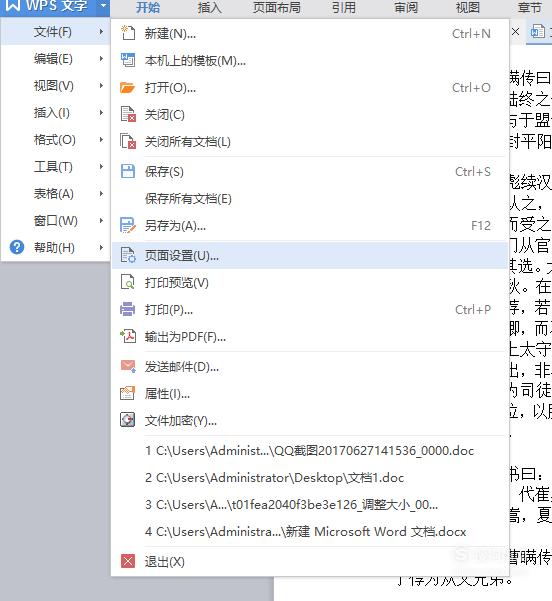This screenshot has width=552, height=601.
Task: Click the blue Help question mark icon
Action: (17, 247)
